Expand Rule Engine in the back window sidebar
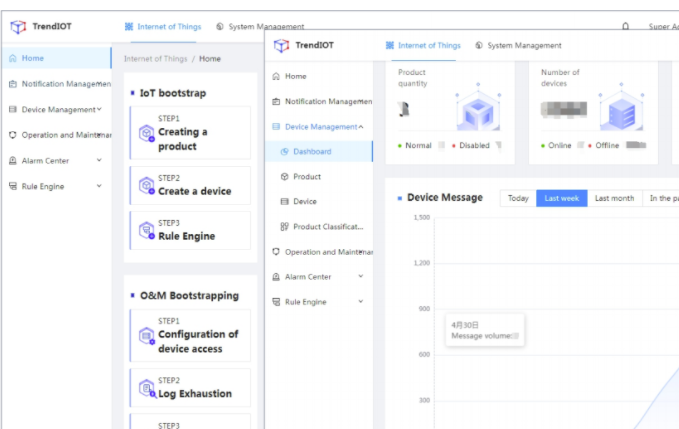The height and width of the screenshot is (429, 679). (98, 186)
